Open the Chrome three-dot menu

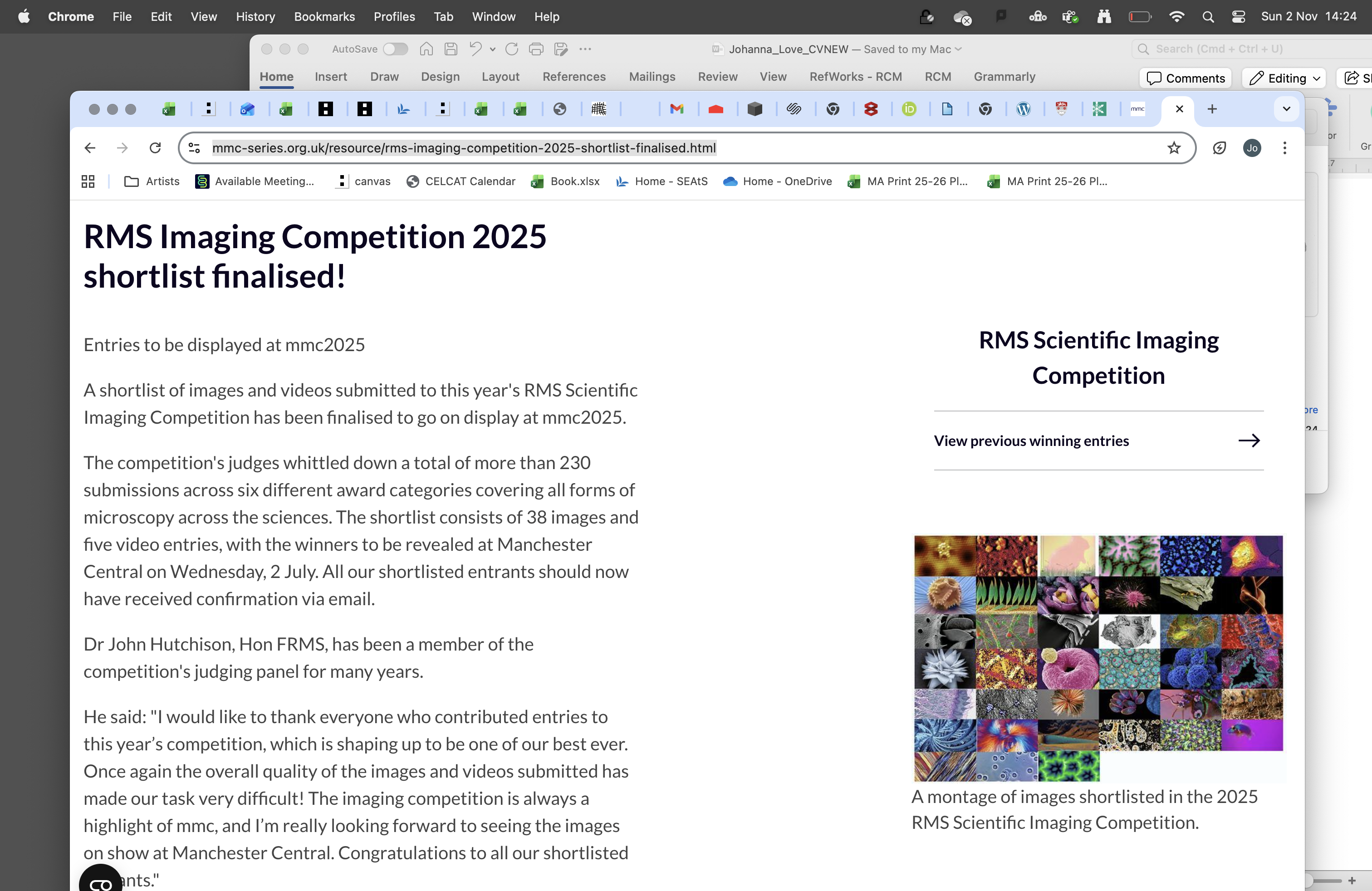tap(1284, 148)
